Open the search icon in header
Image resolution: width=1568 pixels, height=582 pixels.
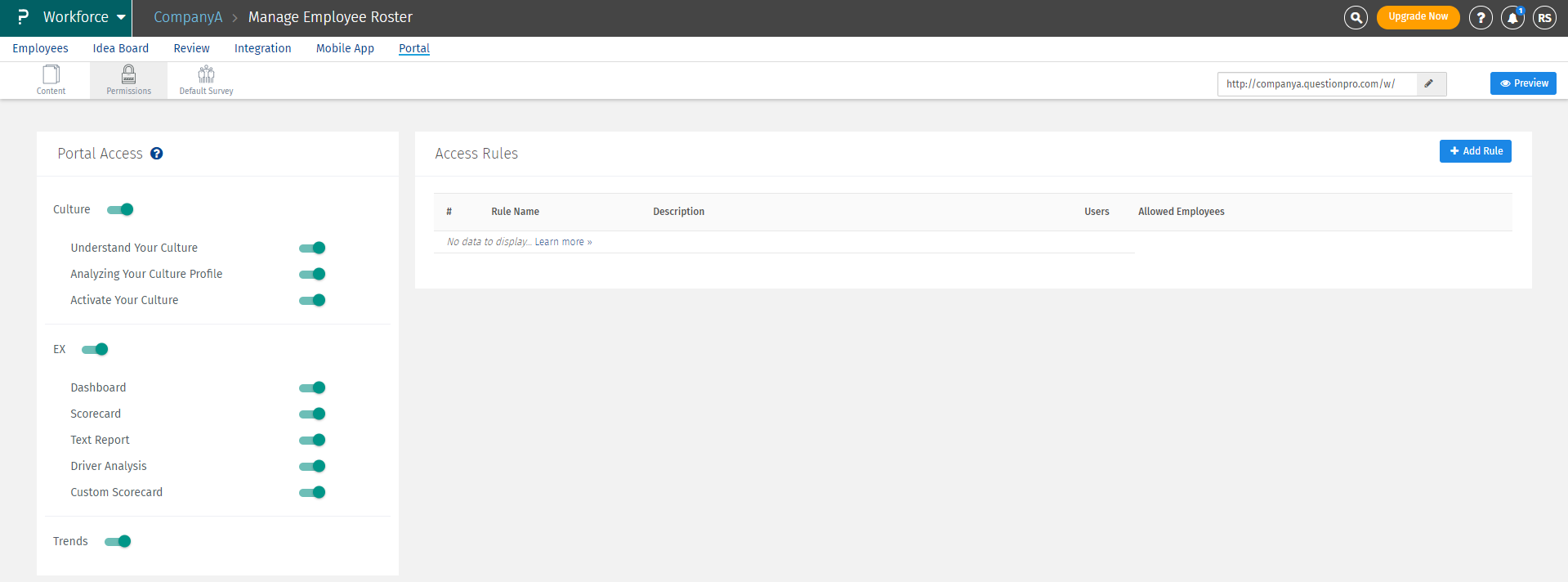point(1356,17)
